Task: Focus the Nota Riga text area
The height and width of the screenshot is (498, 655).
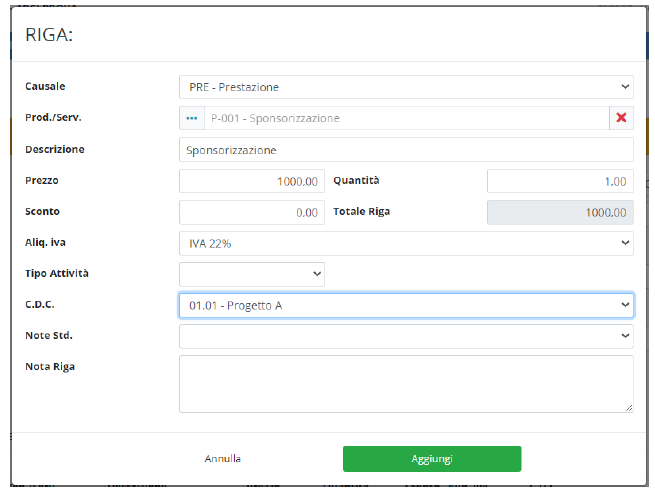Action: 405,383
